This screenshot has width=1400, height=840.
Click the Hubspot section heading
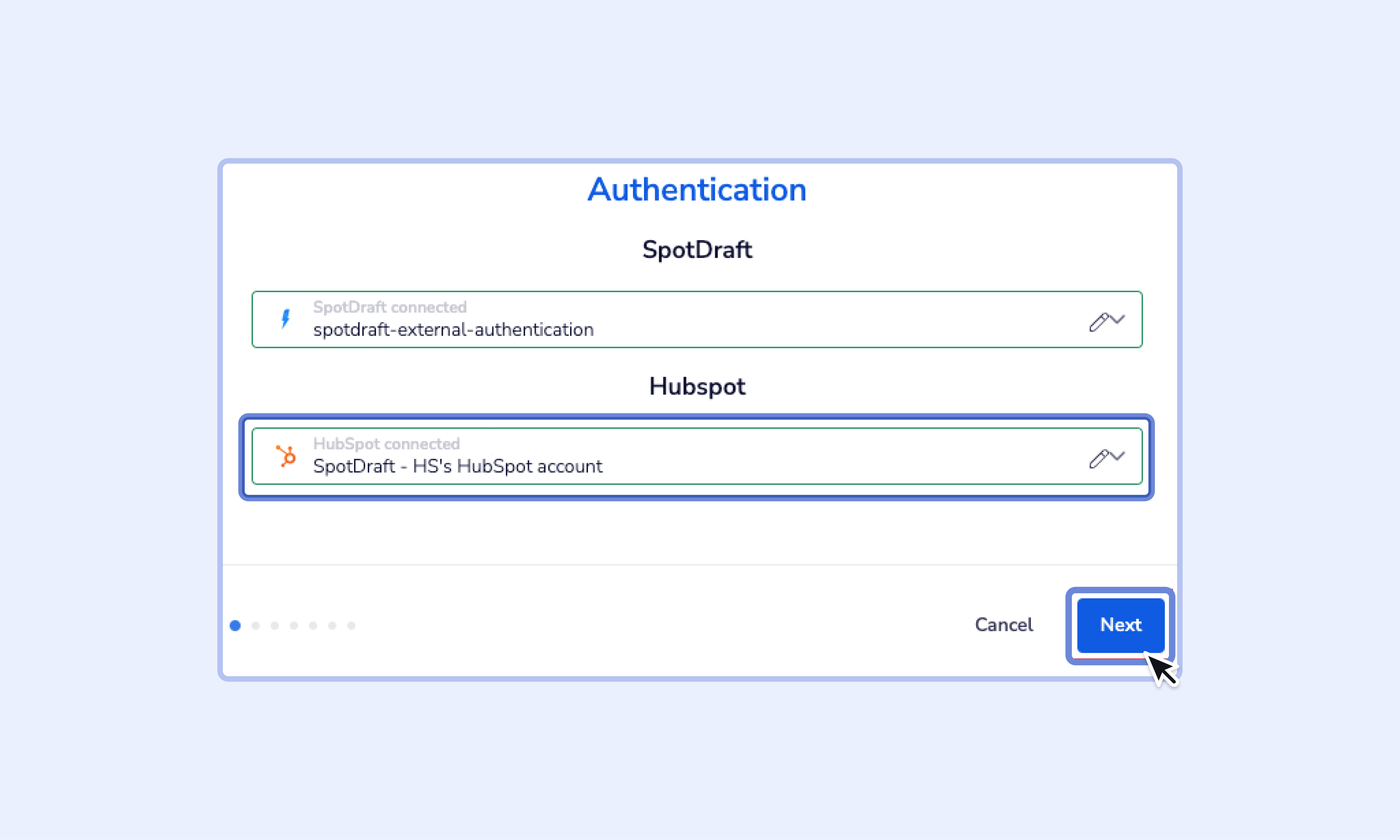pos(697,387)
